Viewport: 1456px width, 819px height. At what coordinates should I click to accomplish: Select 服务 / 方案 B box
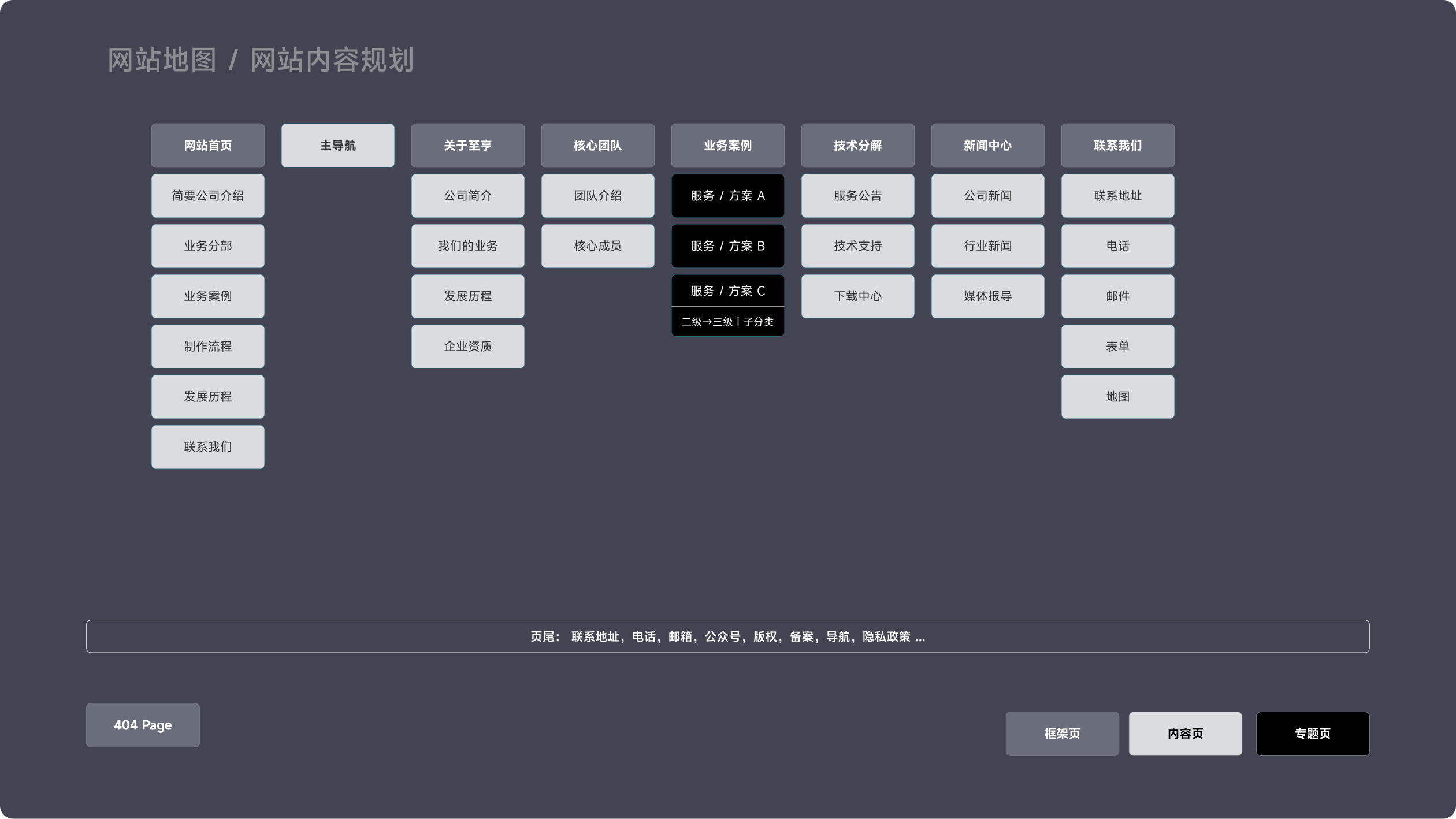(727, 246)
